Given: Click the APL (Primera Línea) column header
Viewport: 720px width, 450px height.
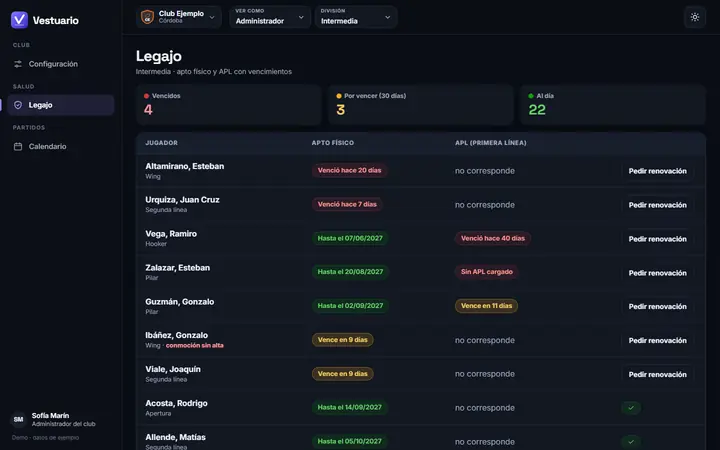Looking at the screenshot, I should [x=491, y=143].
